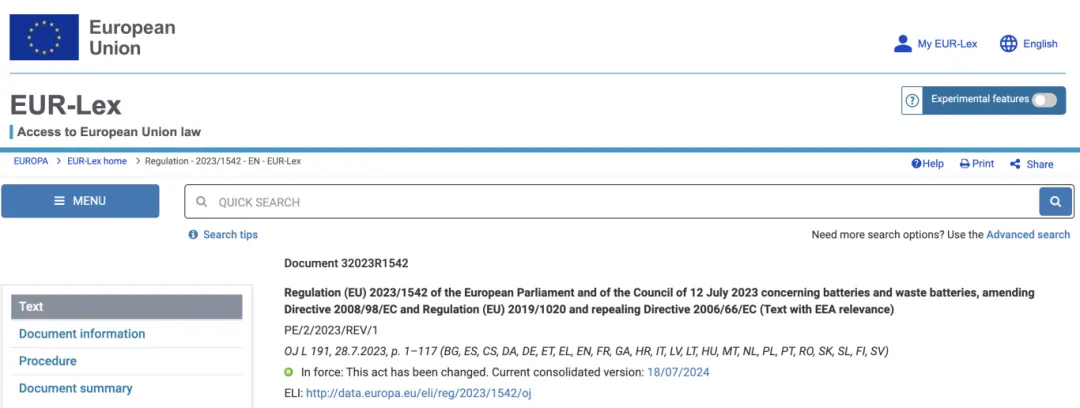1080x408 pixels.
Task: Open the Help icon link
Action: click(x=916, y=164)
